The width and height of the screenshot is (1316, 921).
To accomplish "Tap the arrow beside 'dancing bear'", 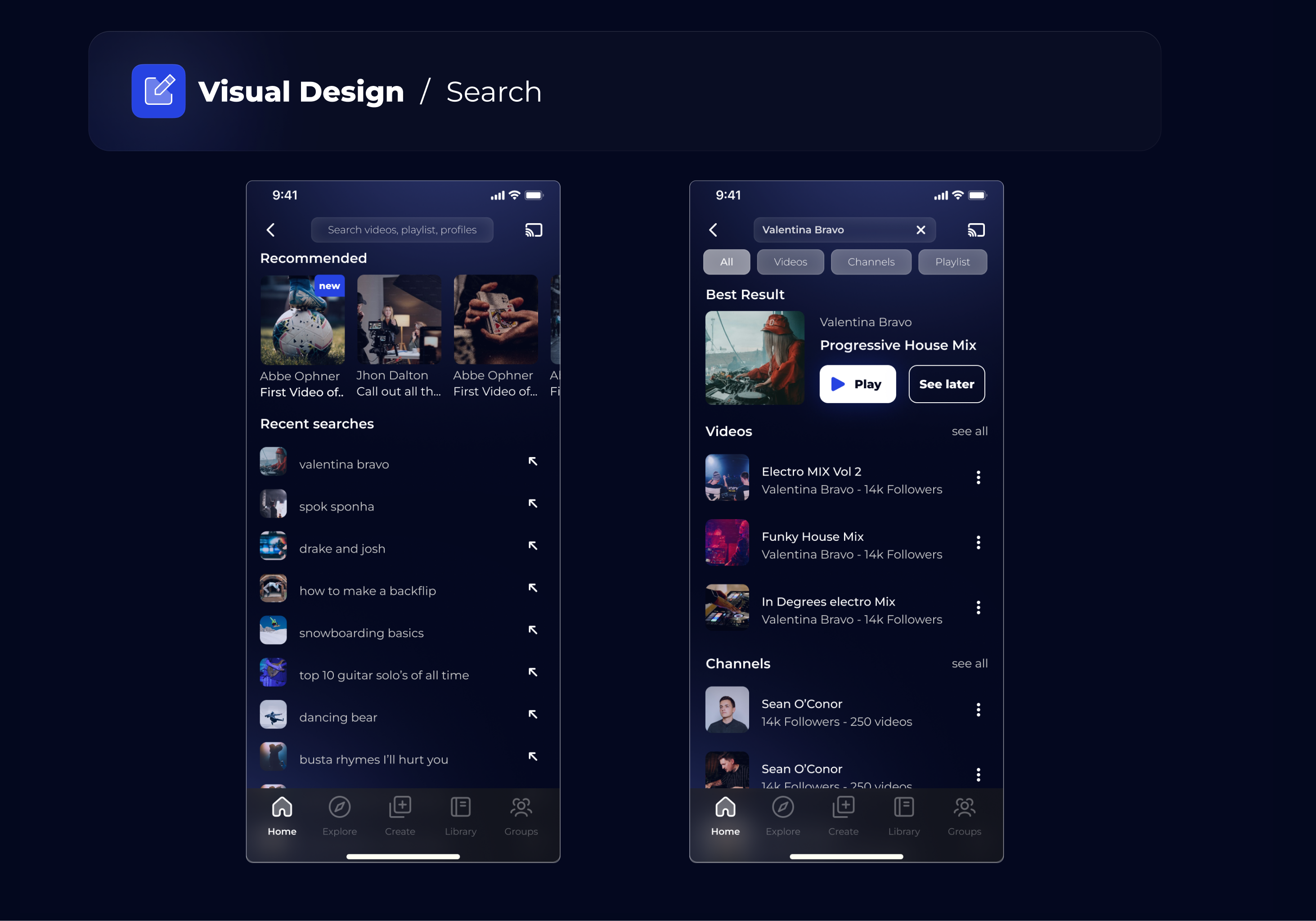I will click(x=533, y=714).
